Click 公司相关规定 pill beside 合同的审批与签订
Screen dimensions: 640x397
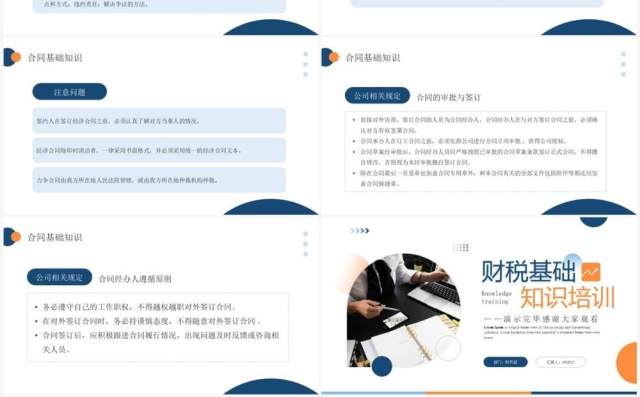(x=377, y=96)
